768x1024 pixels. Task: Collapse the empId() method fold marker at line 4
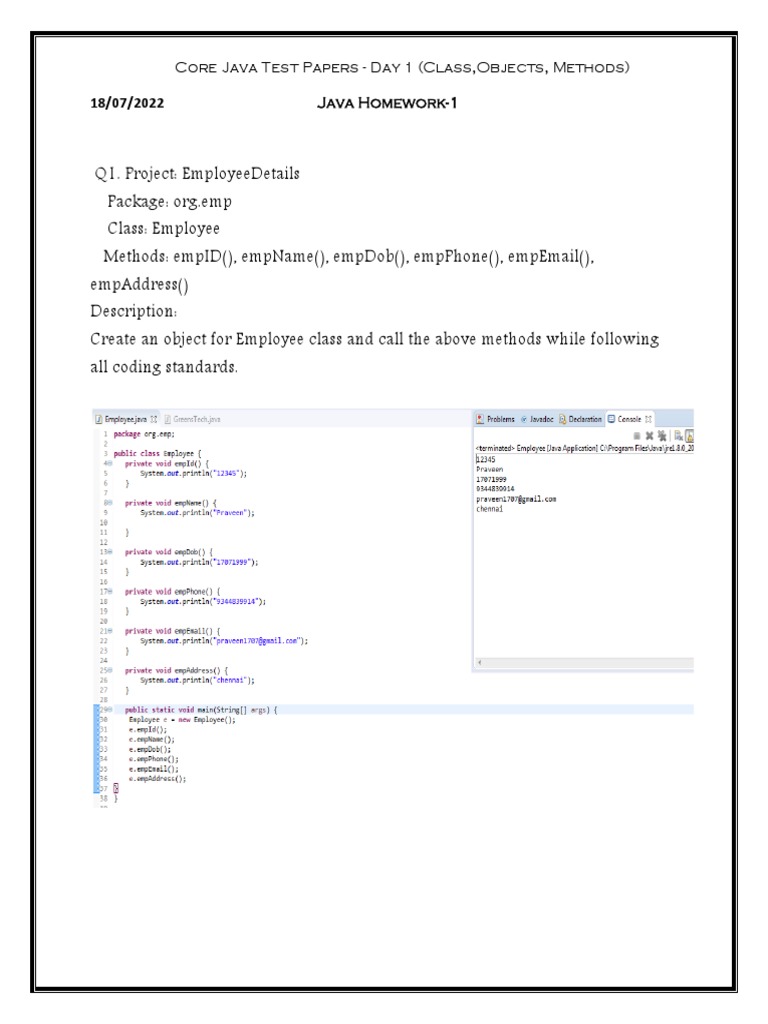(x=108, y=464)
